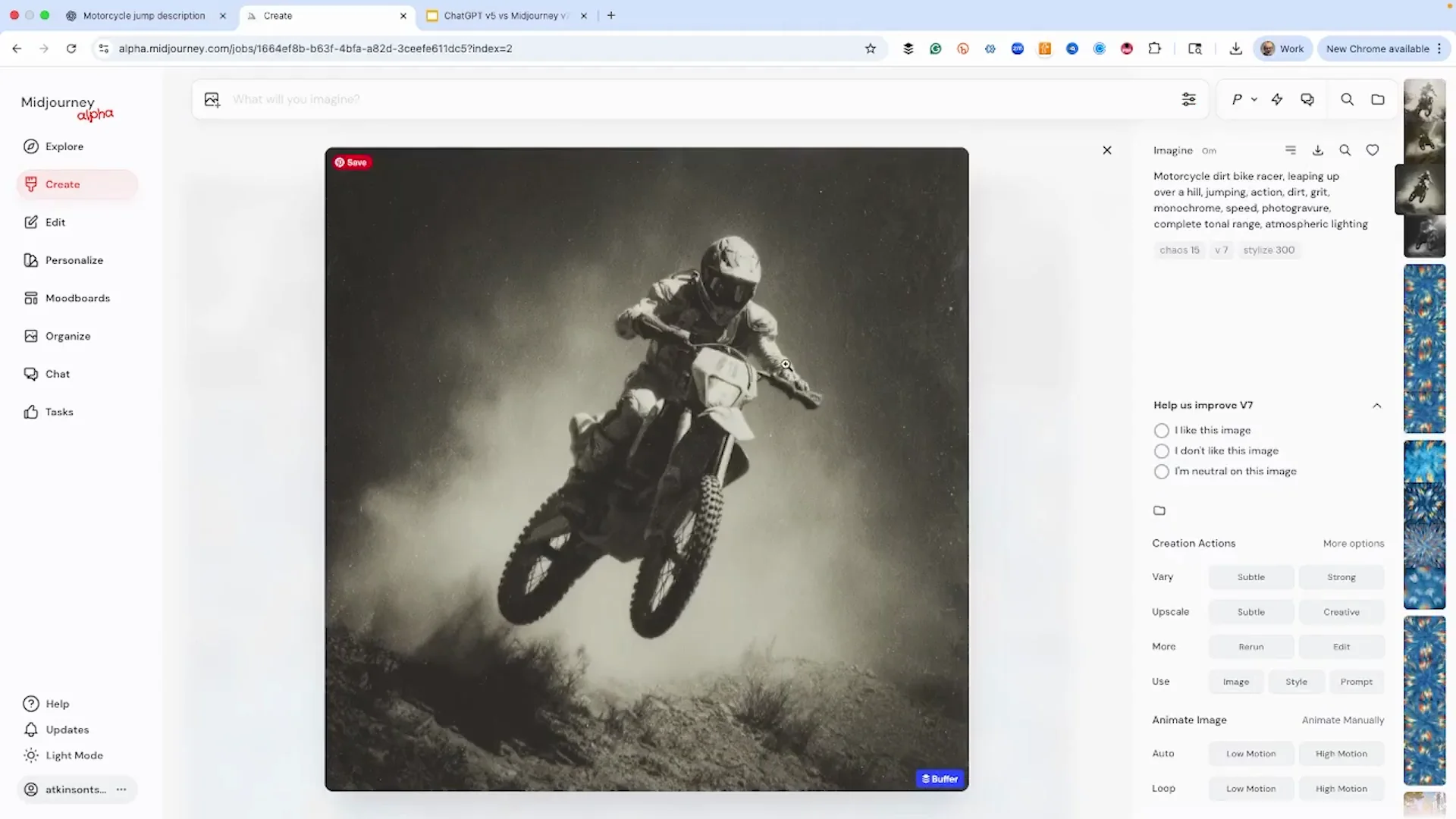Open conversational mode chat bubbles icon

(x=1307, y=99)
